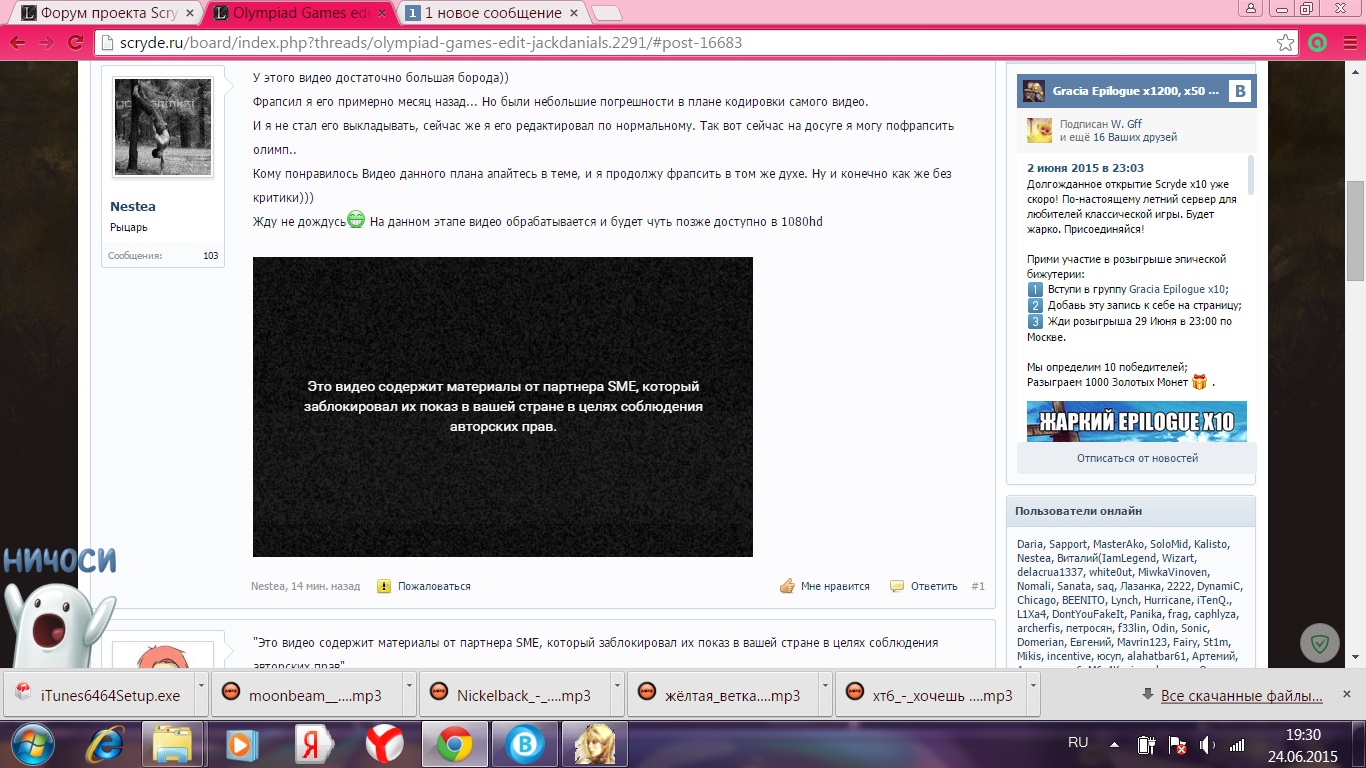
Task: Open the Yandex Browser taskbar icon
Action: [384, 745]
